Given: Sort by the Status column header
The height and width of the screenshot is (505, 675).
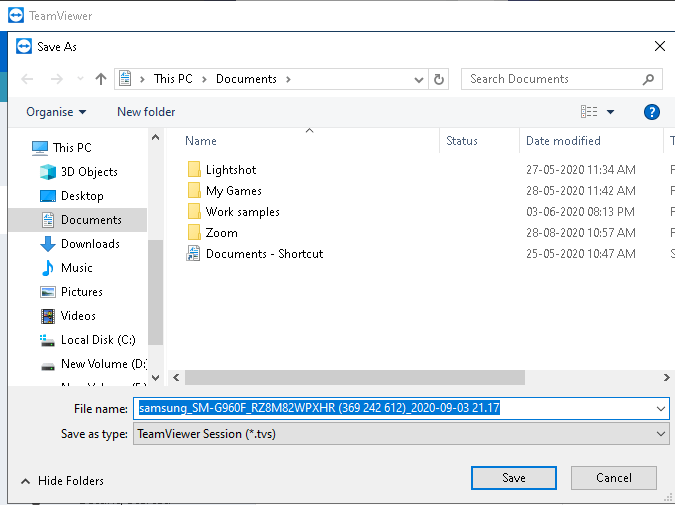Looking at the screenshot, I should (x=462, y=141).
